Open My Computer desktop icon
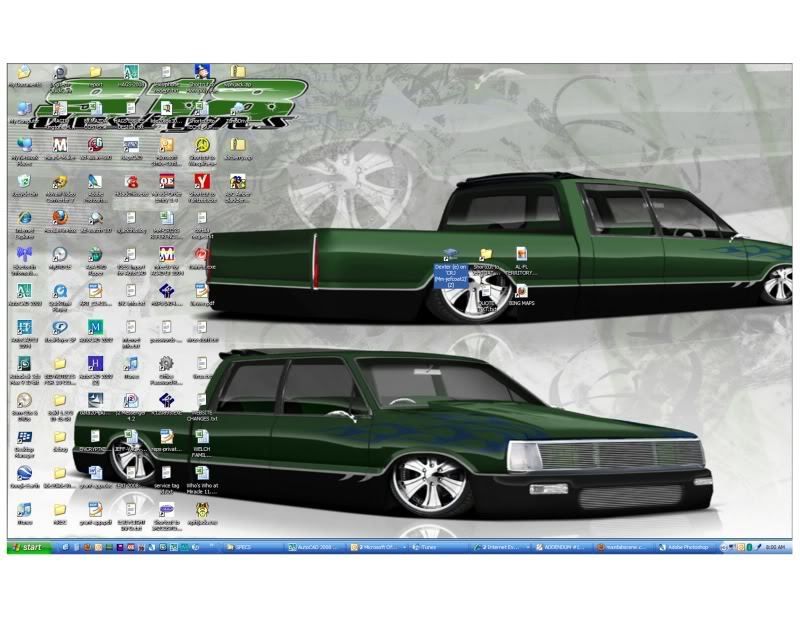800x618 pixels. (x=25, y=110)
